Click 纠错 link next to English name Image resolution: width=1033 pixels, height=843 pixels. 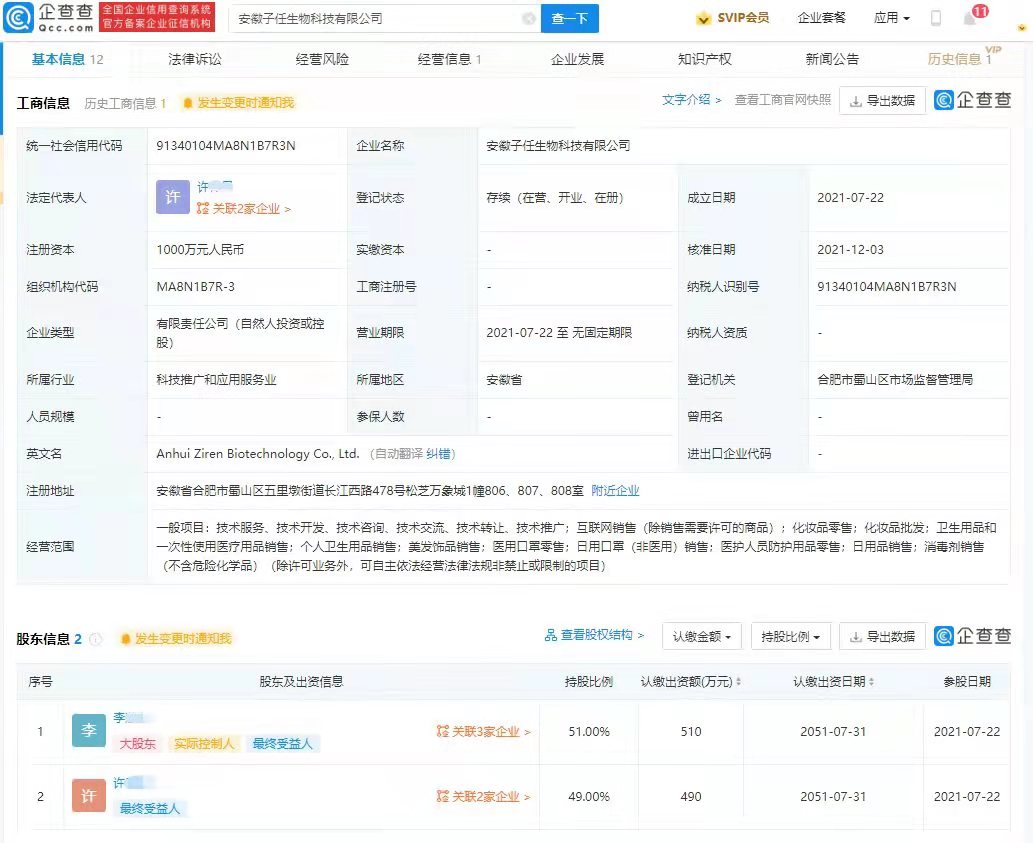tap(438, 454)
